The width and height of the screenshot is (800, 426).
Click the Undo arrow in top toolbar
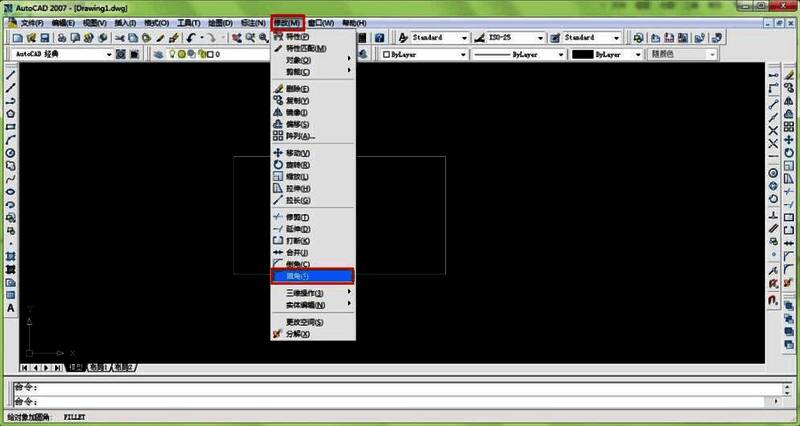pos(191,38)
